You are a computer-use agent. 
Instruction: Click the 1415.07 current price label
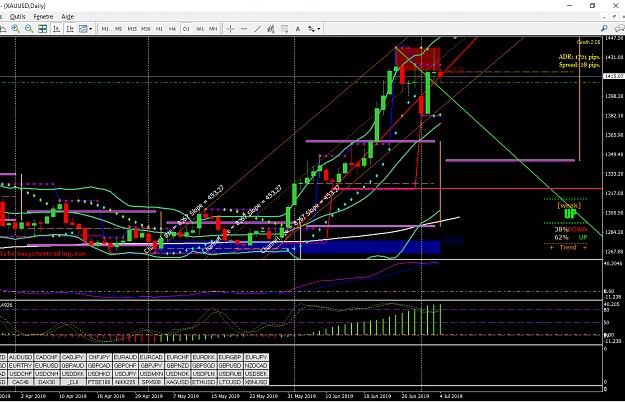[x=613, y=76]
